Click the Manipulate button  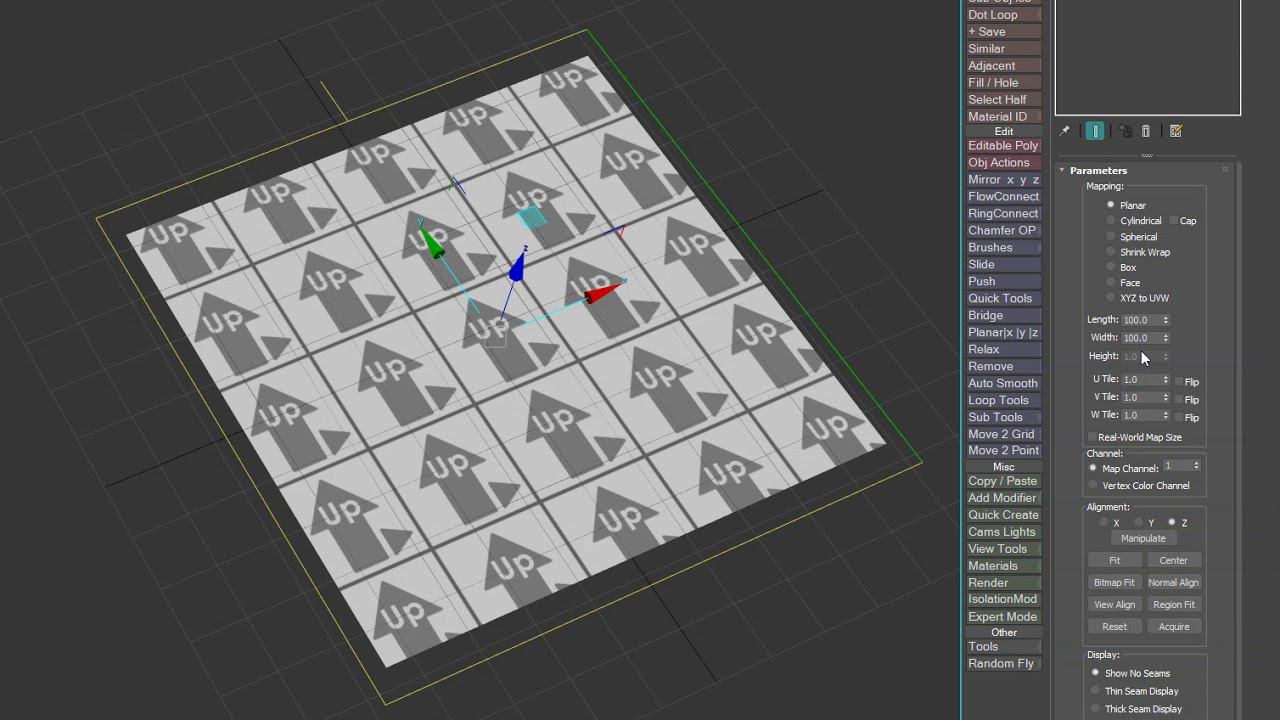(1143, 538)
